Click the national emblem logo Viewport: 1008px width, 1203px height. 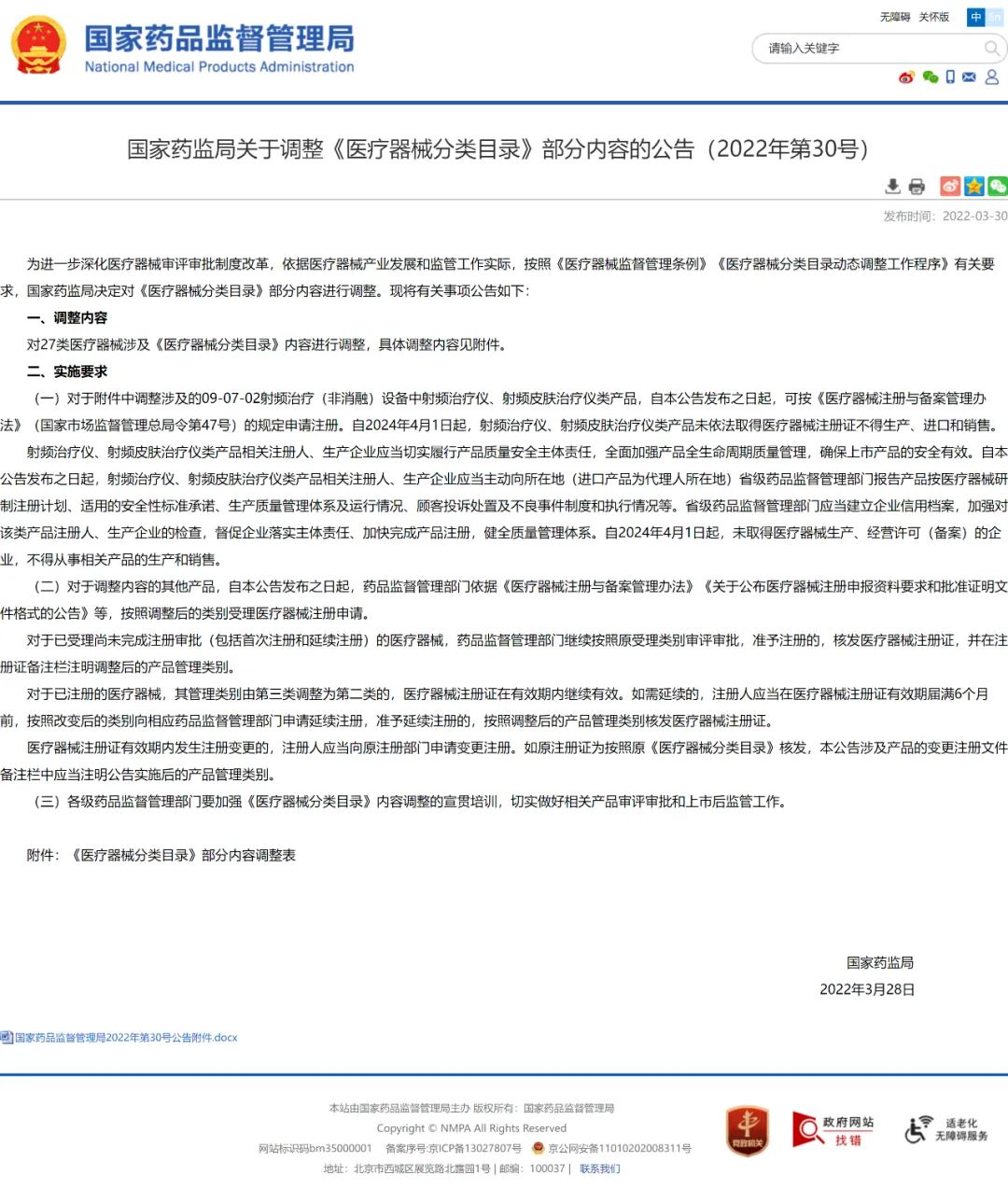[39, 46]
